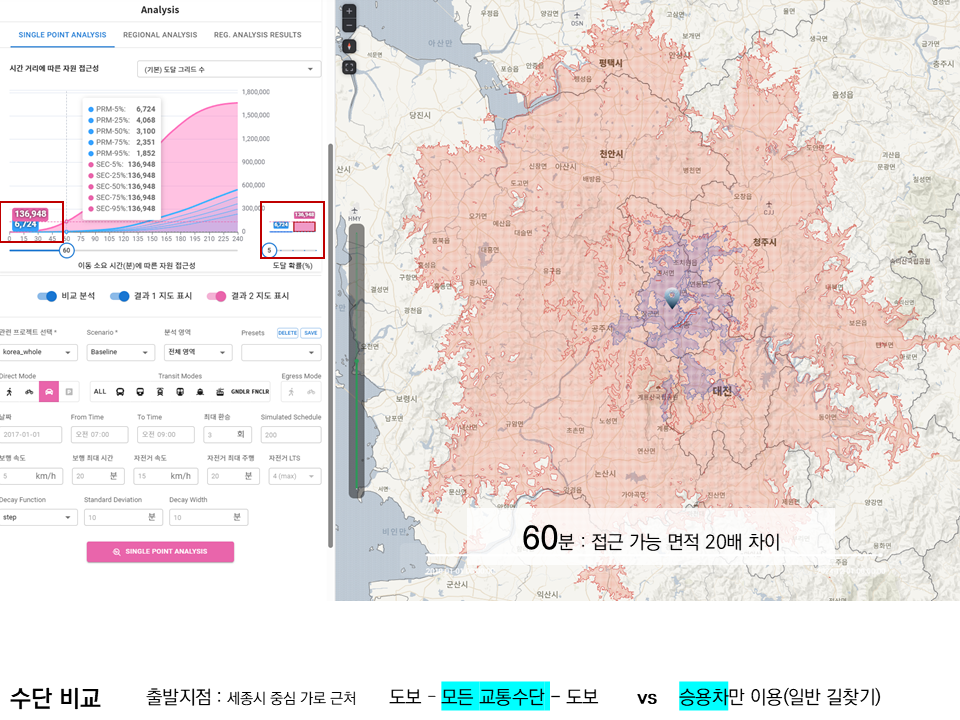This screenshot has height=720, width=960.
Task: Click the left panel vertical scrollbar
Action: pyautogui.click(x=331, y=346)
